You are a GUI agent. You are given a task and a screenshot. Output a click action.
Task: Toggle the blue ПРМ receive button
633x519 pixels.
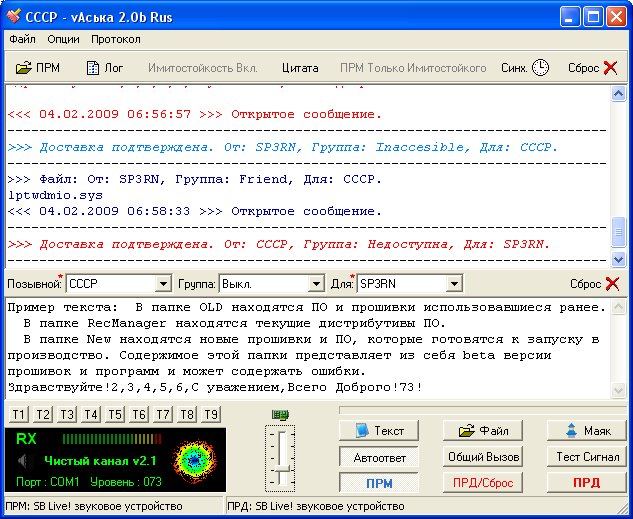pyautogui.click(x=379, y=483)
